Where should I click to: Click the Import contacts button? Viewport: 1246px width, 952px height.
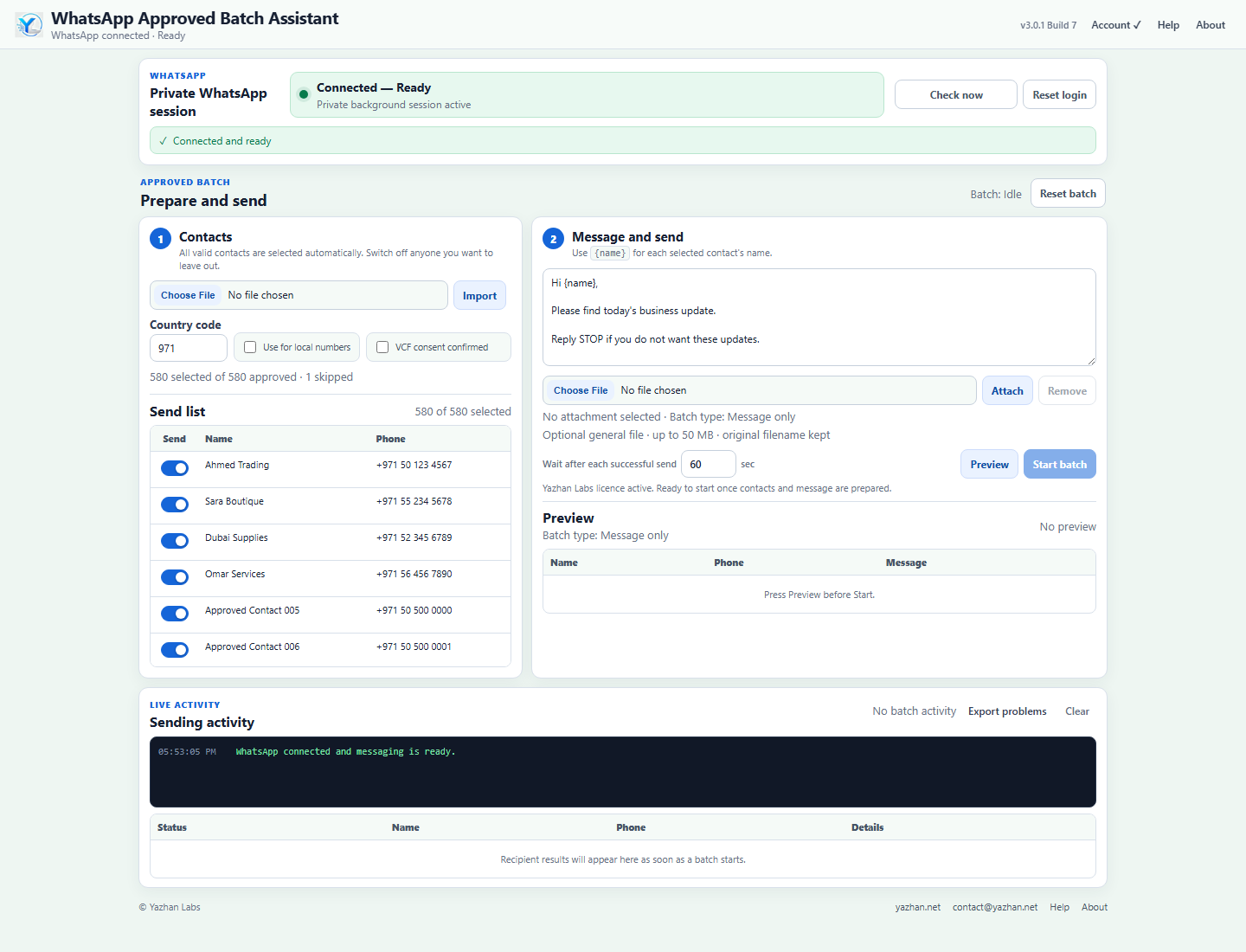click(479, 295)
